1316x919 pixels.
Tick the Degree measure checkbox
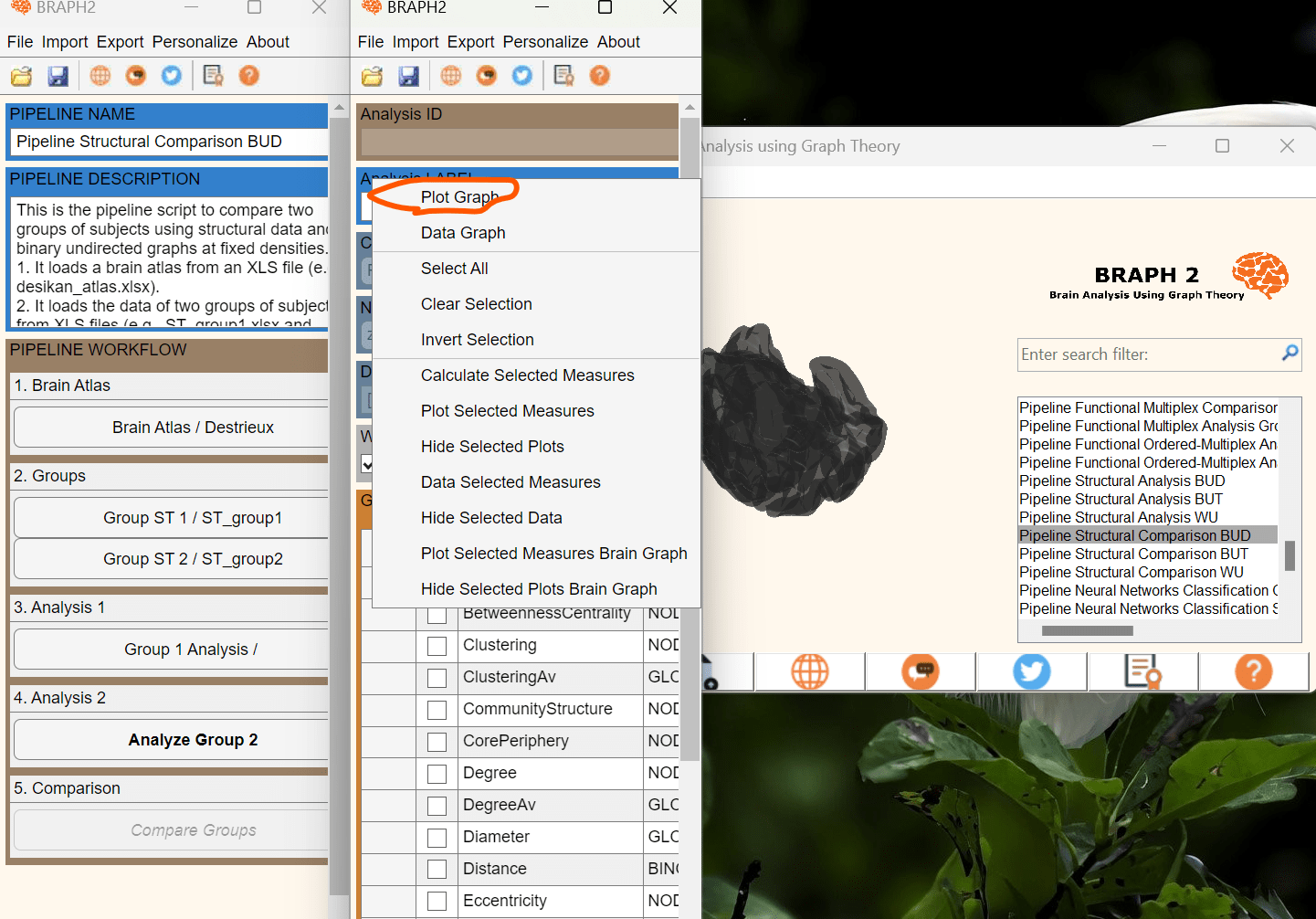[437, 774]
